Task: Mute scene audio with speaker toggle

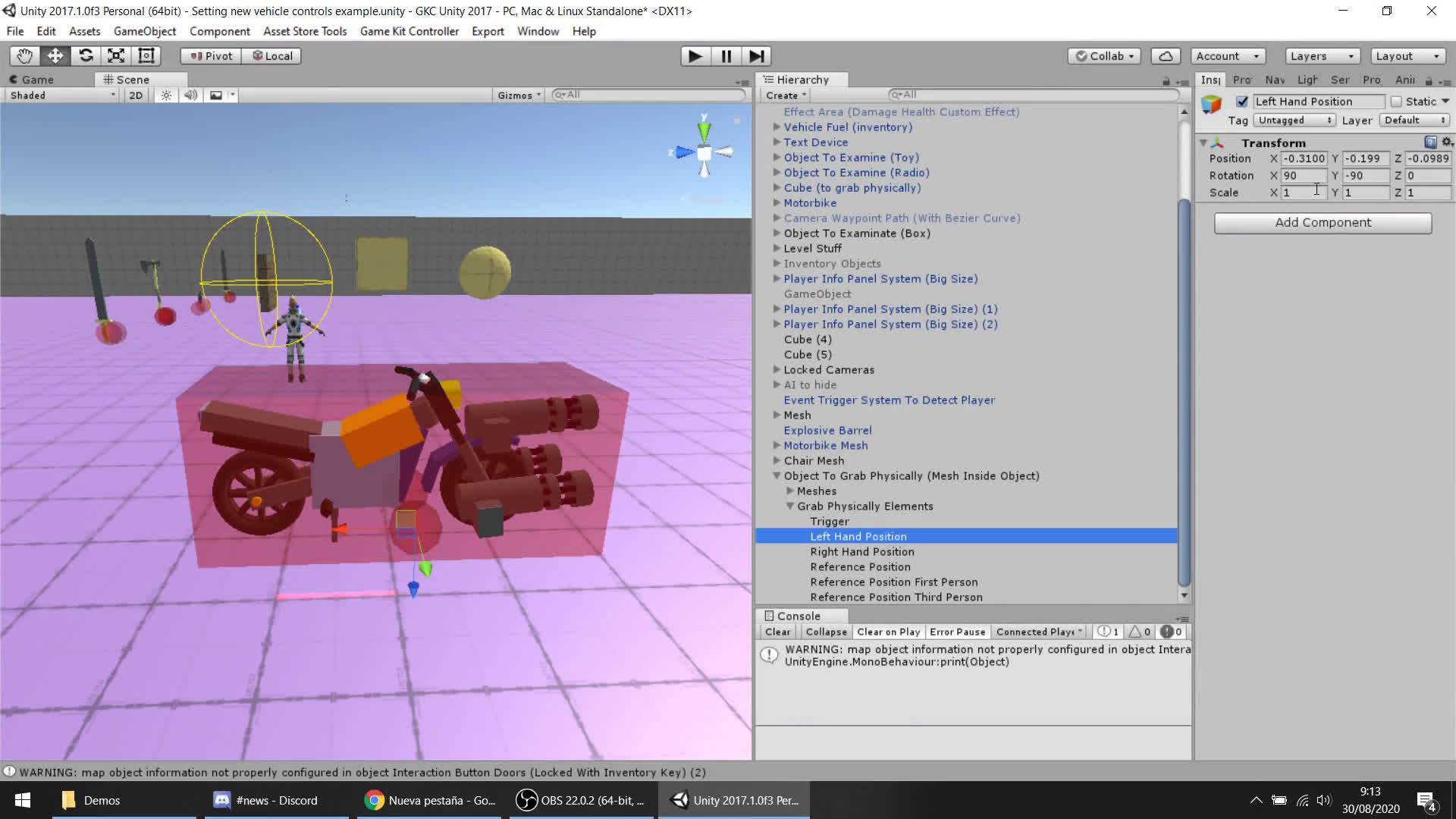Action: coord(190,95)
